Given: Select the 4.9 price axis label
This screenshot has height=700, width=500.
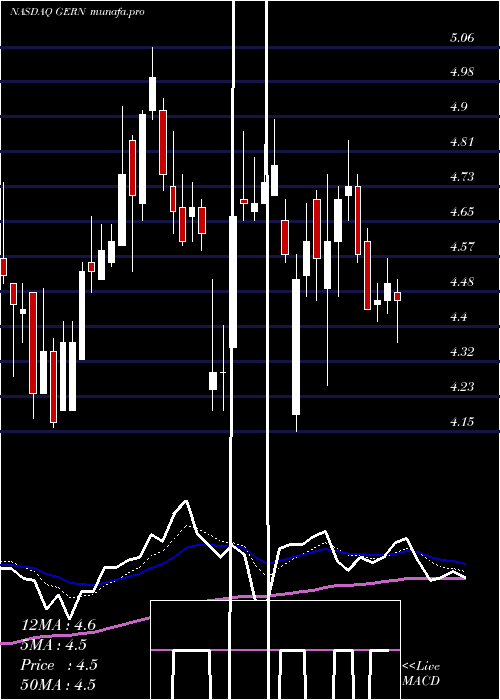Looking at the screenshot, I should (x=458, y=107).
